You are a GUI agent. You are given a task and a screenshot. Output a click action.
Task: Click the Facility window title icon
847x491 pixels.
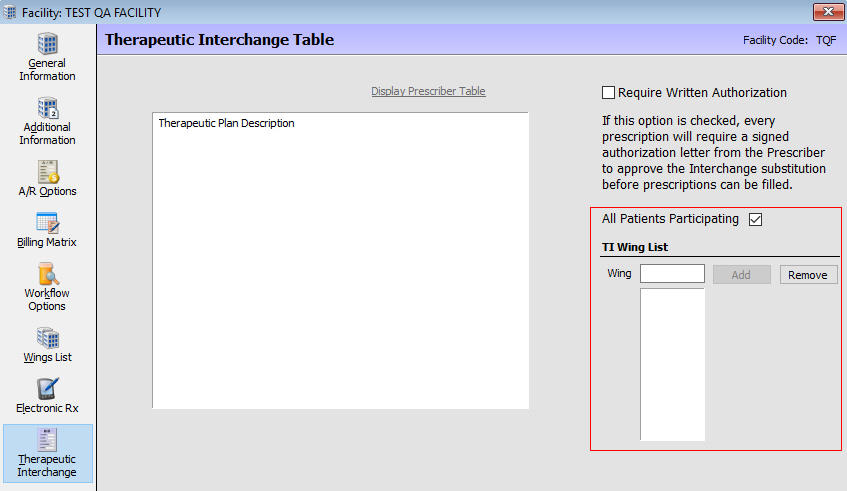tap(10, 13)
